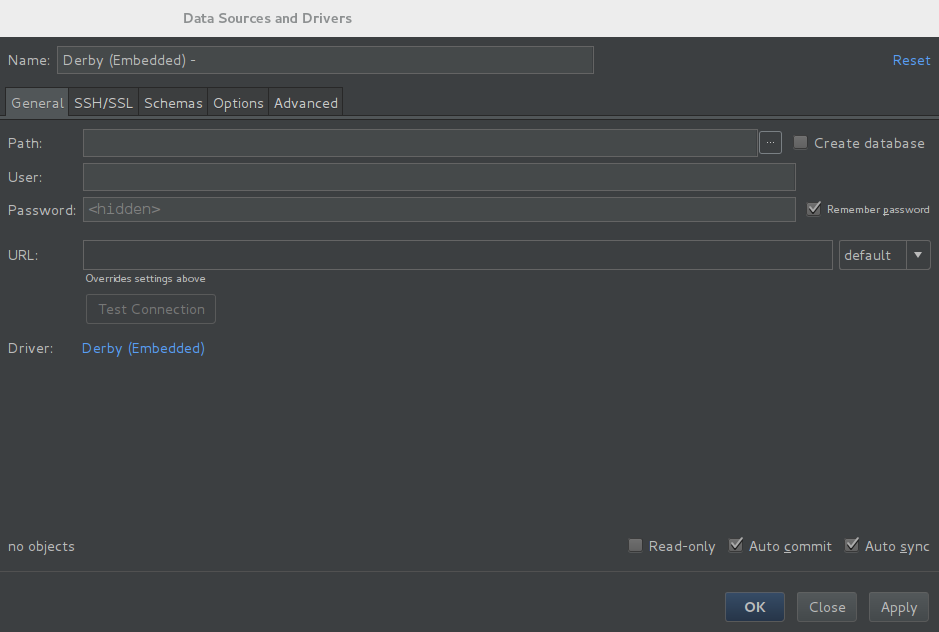
Task: Confirm with the OK button
Action: pos(755,607)
